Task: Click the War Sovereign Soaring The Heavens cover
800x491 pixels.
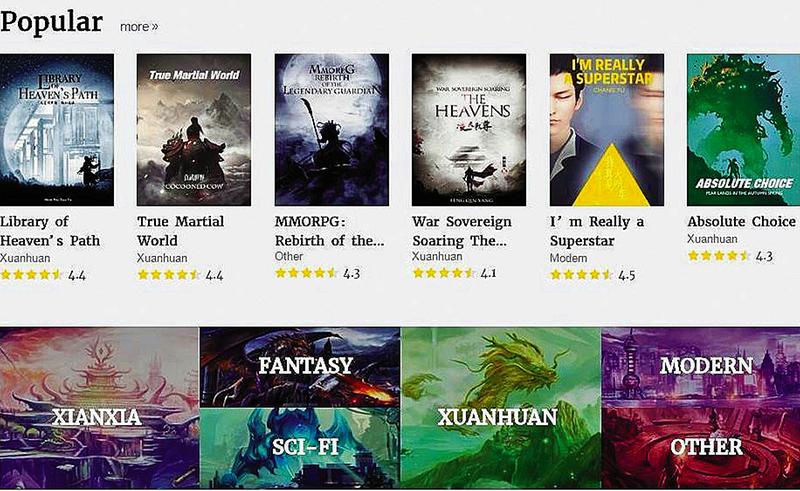Action: pos(469,130)
